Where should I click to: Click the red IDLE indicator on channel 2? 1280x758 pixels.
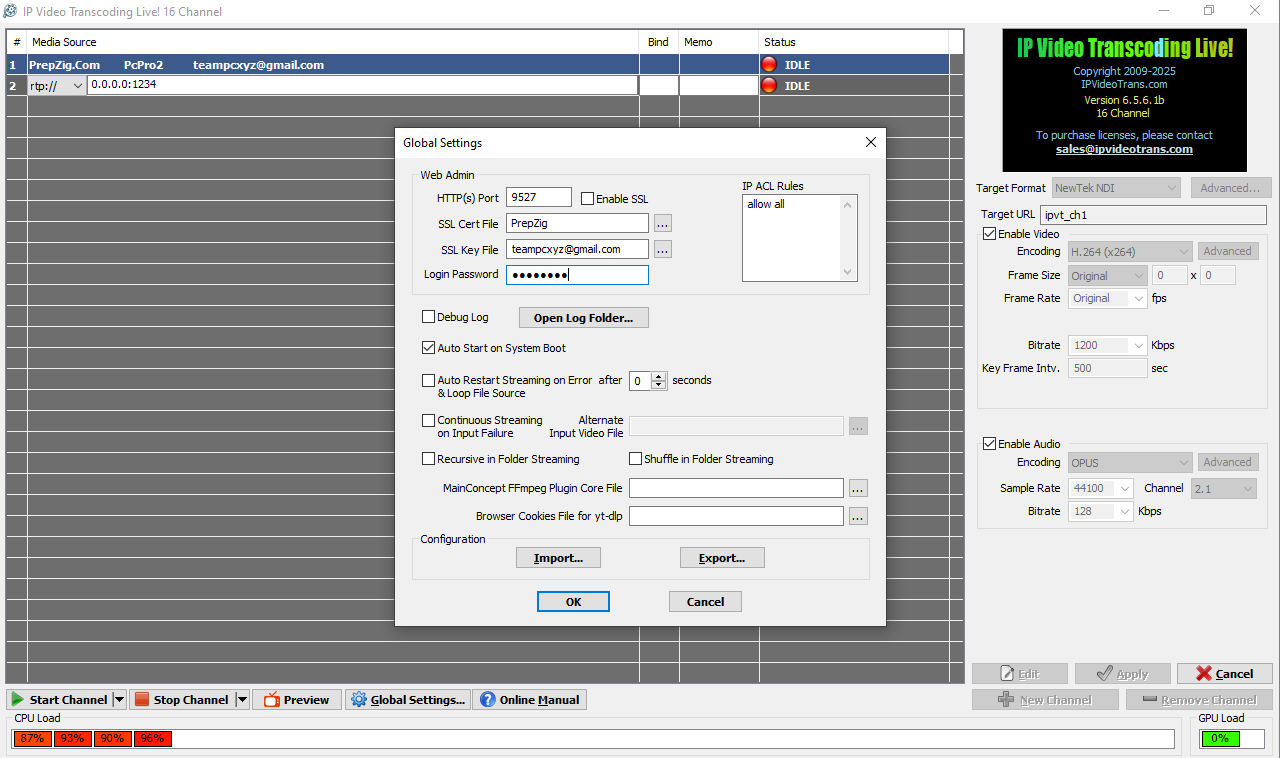tap(768, 85)
